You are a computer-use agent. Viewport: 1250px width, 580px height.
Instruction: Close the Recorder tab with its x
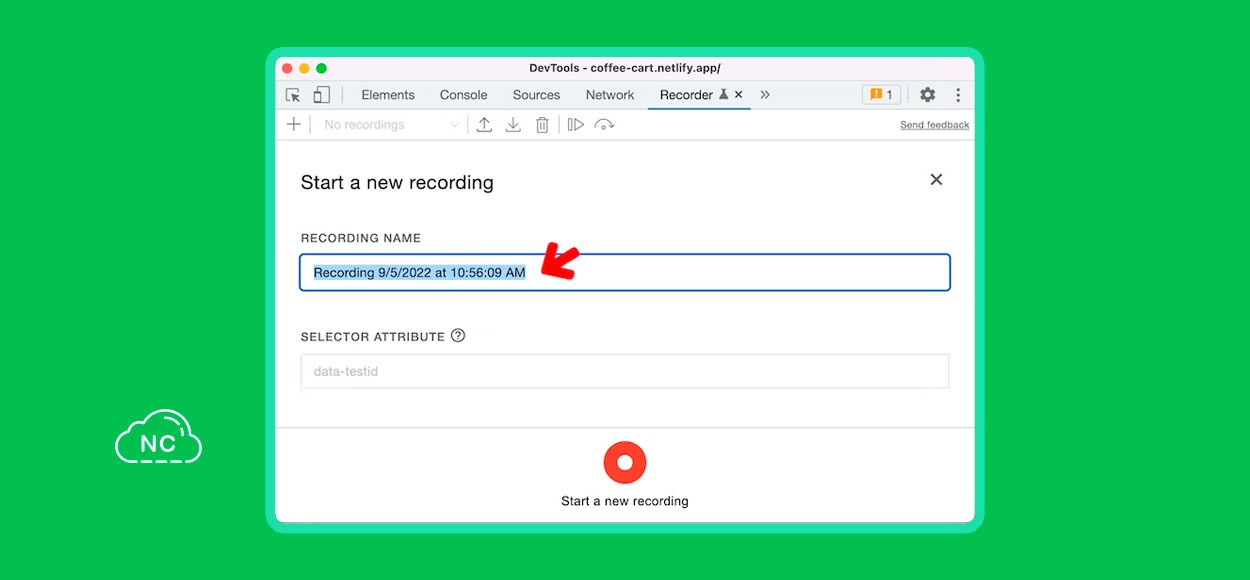pos(739,94)
